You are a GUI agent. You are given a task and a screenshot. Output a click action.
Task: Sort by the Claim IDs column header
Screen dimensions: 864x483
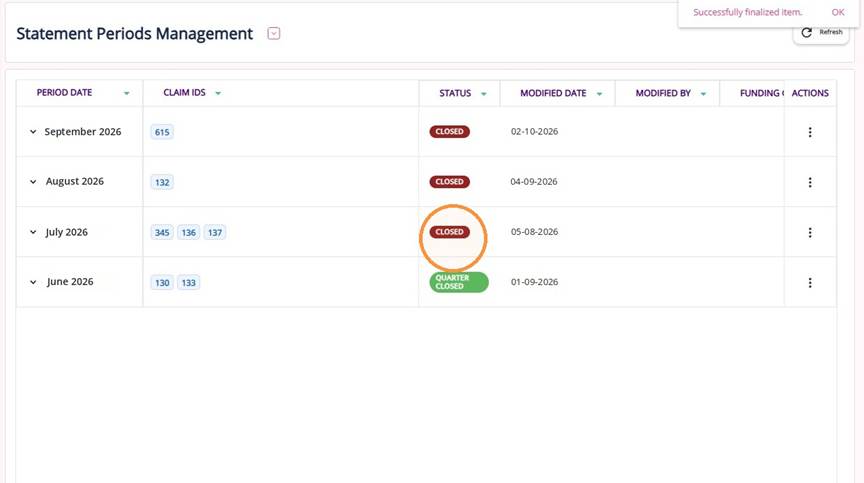tap(185, 93)
